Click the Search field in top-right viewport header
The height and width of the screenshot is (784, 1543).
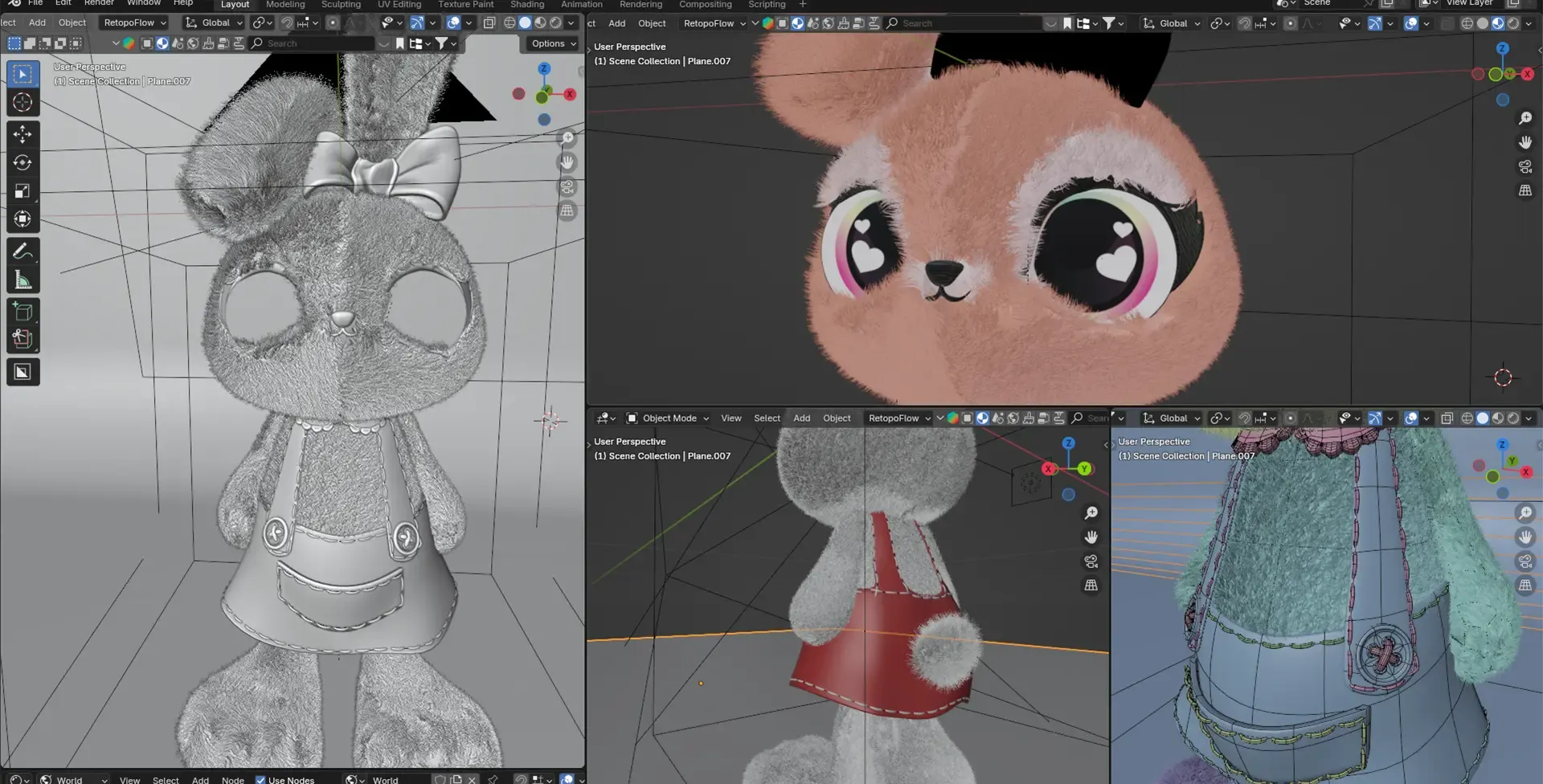pos(964,23)
